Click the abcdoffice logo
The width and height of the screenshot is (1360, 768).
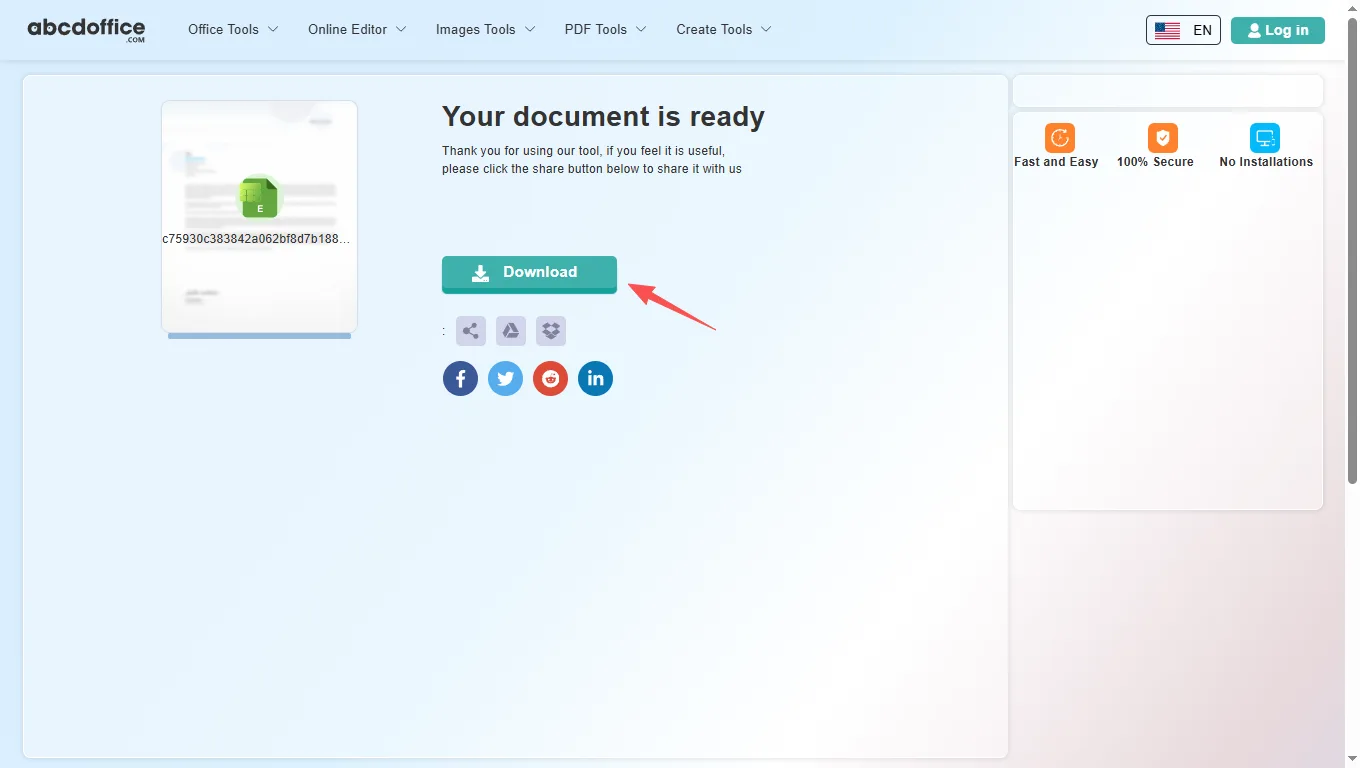[x=86, y=30]
